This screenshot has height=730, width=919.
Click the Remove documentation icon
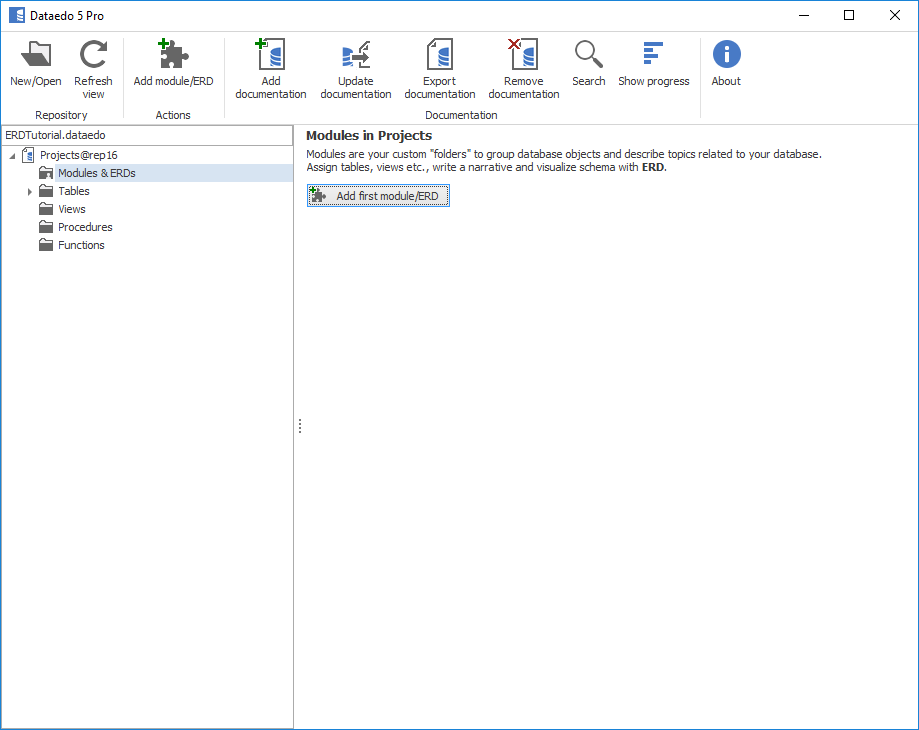pos(523,56)
